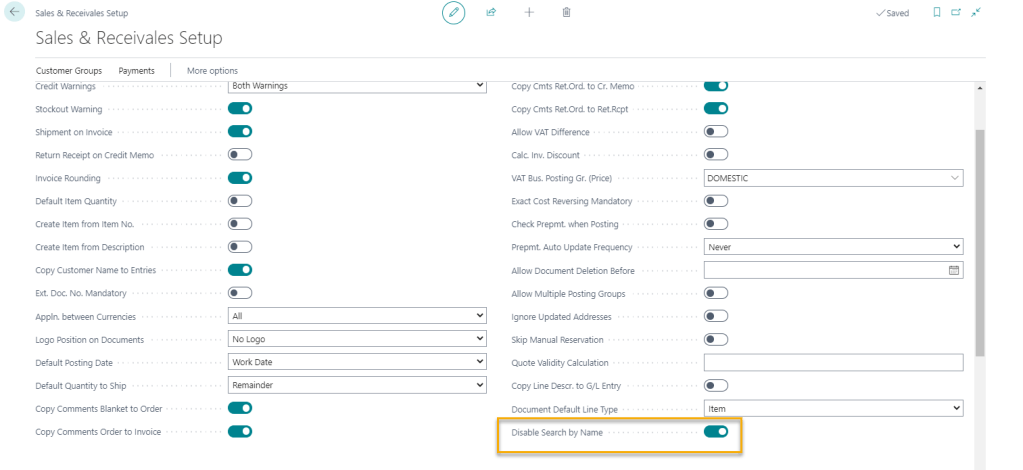Open the Customer Groups menu

click(69, 71)
